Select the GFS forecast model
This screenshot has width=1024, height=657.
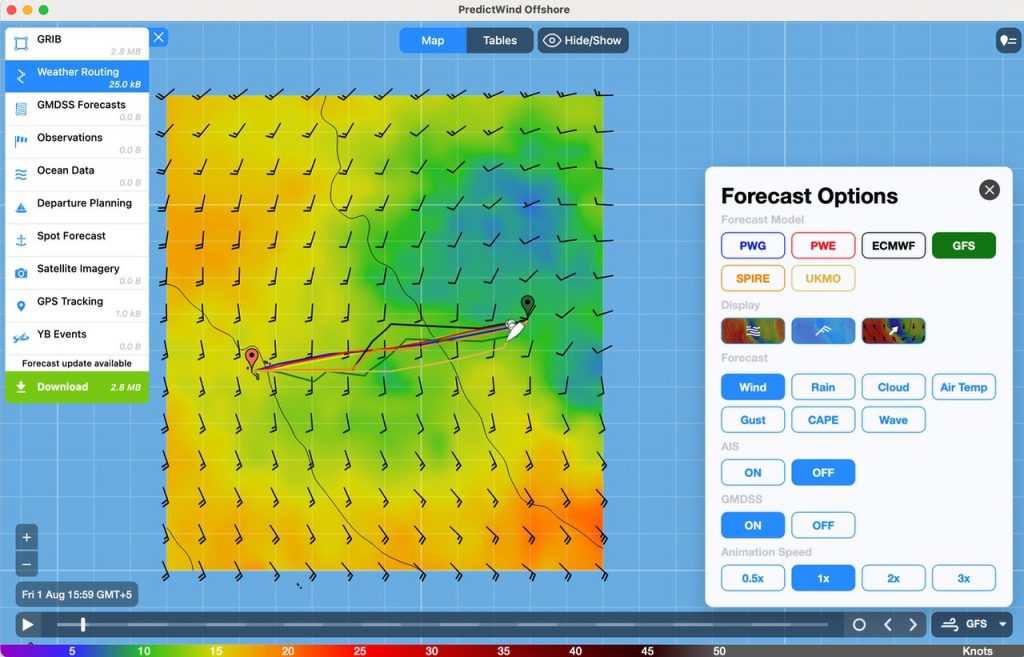[x=963, y=246]
